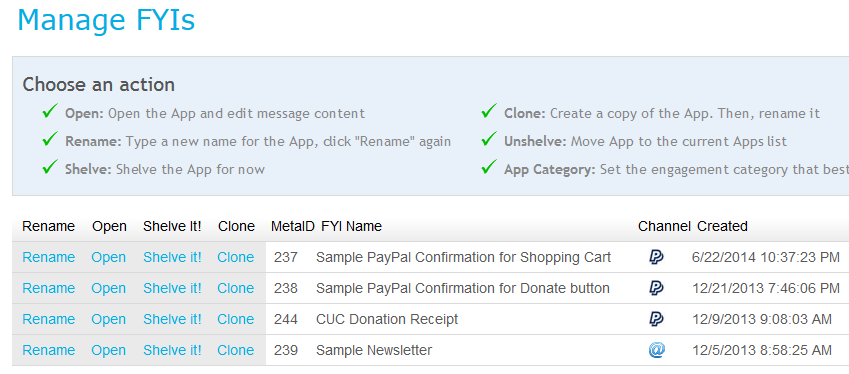Rename the CUC Donation Receipt FYI
Viewport: 849px width, 374px height.
[49, 319]
